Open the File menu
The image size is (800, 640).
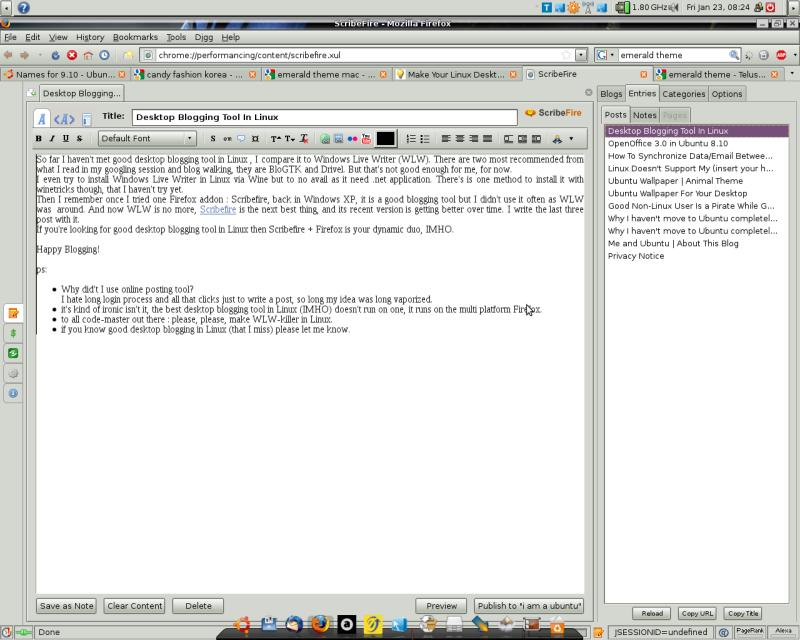(x=10, y=37)
